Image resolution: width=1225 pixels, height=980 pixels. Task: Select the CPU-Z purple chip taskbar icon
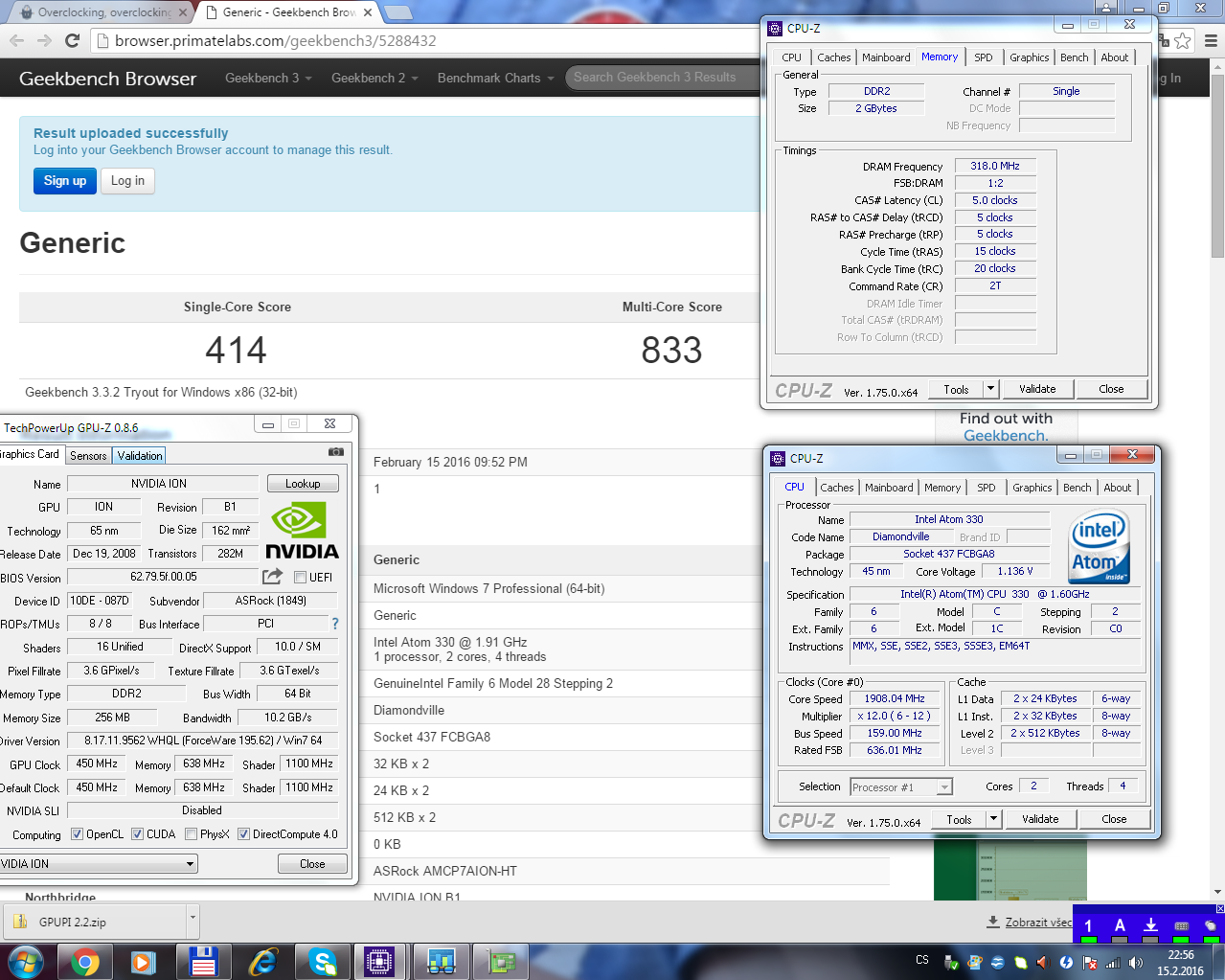click(380, 961)
